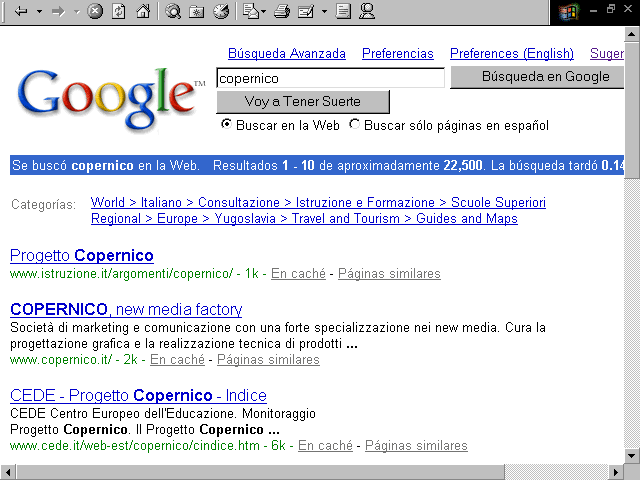Click the Back arrow toolbar button
Viewport: 640px width, 480px height.
20,11
